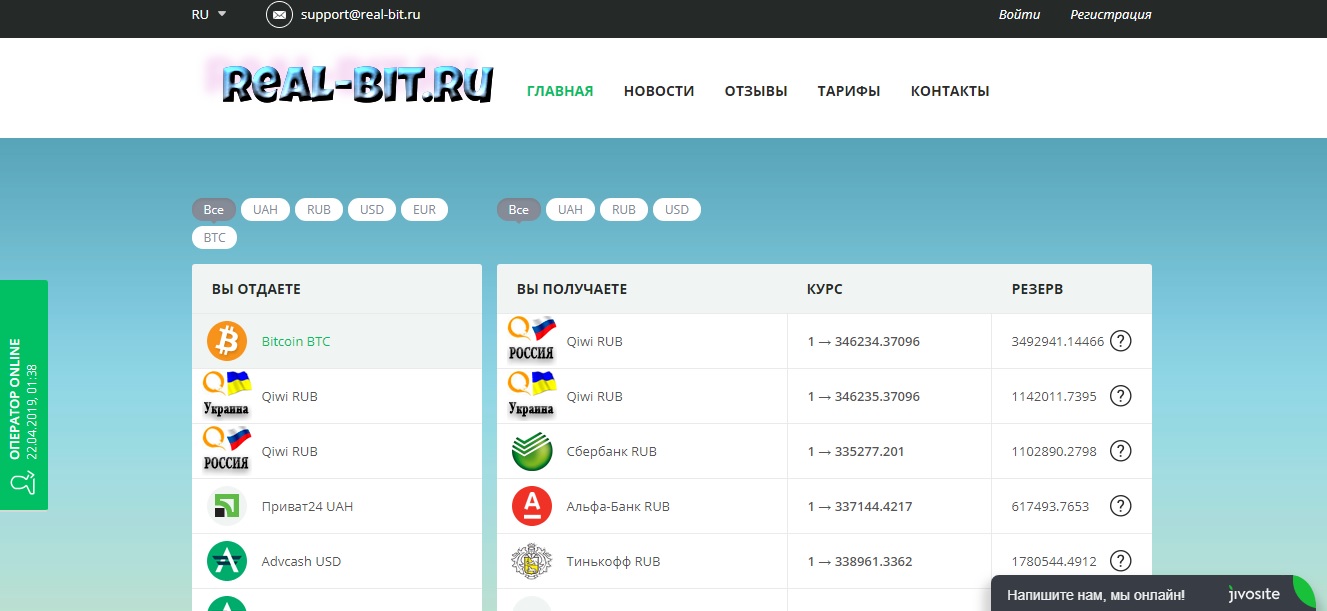Select the Все filter in receive column
Screen dimensions: 1327x611
(x=519, y=210)
